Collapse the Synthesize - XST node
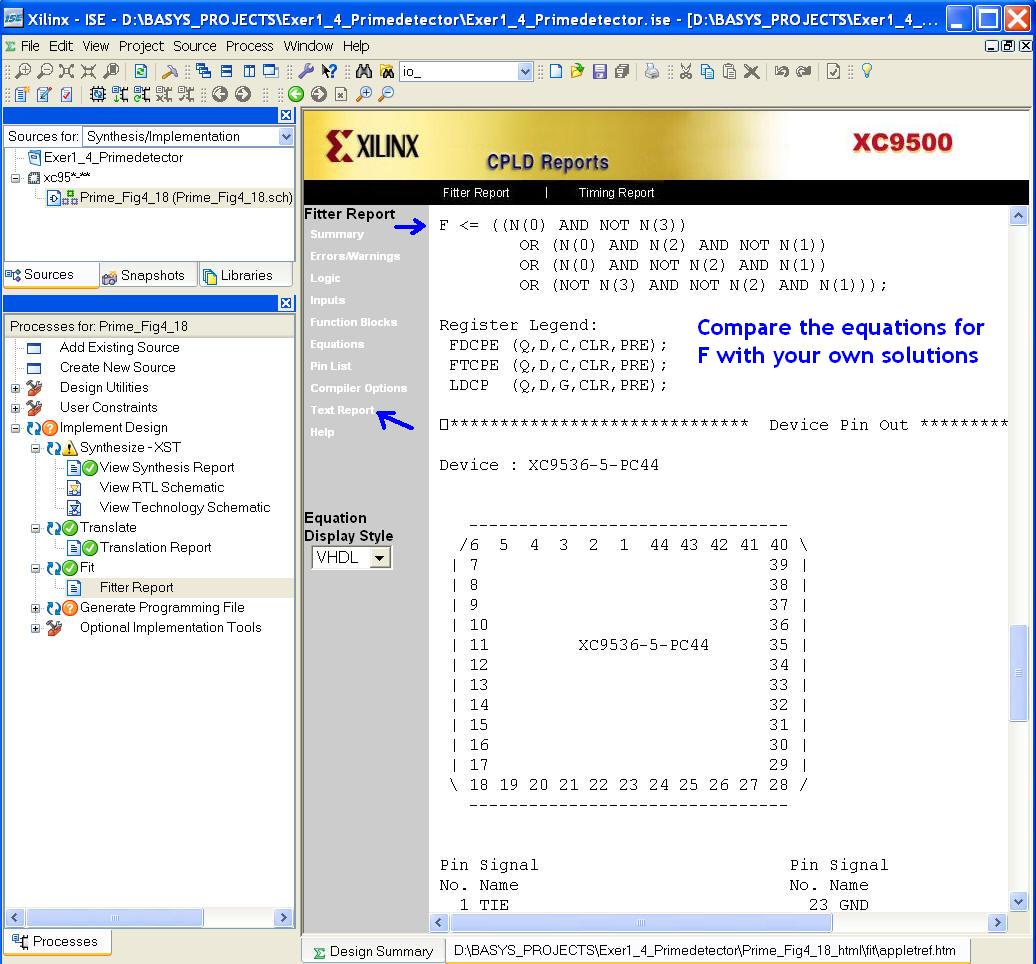The height and width of the screenshot is (964, 1036). [36, 448]
